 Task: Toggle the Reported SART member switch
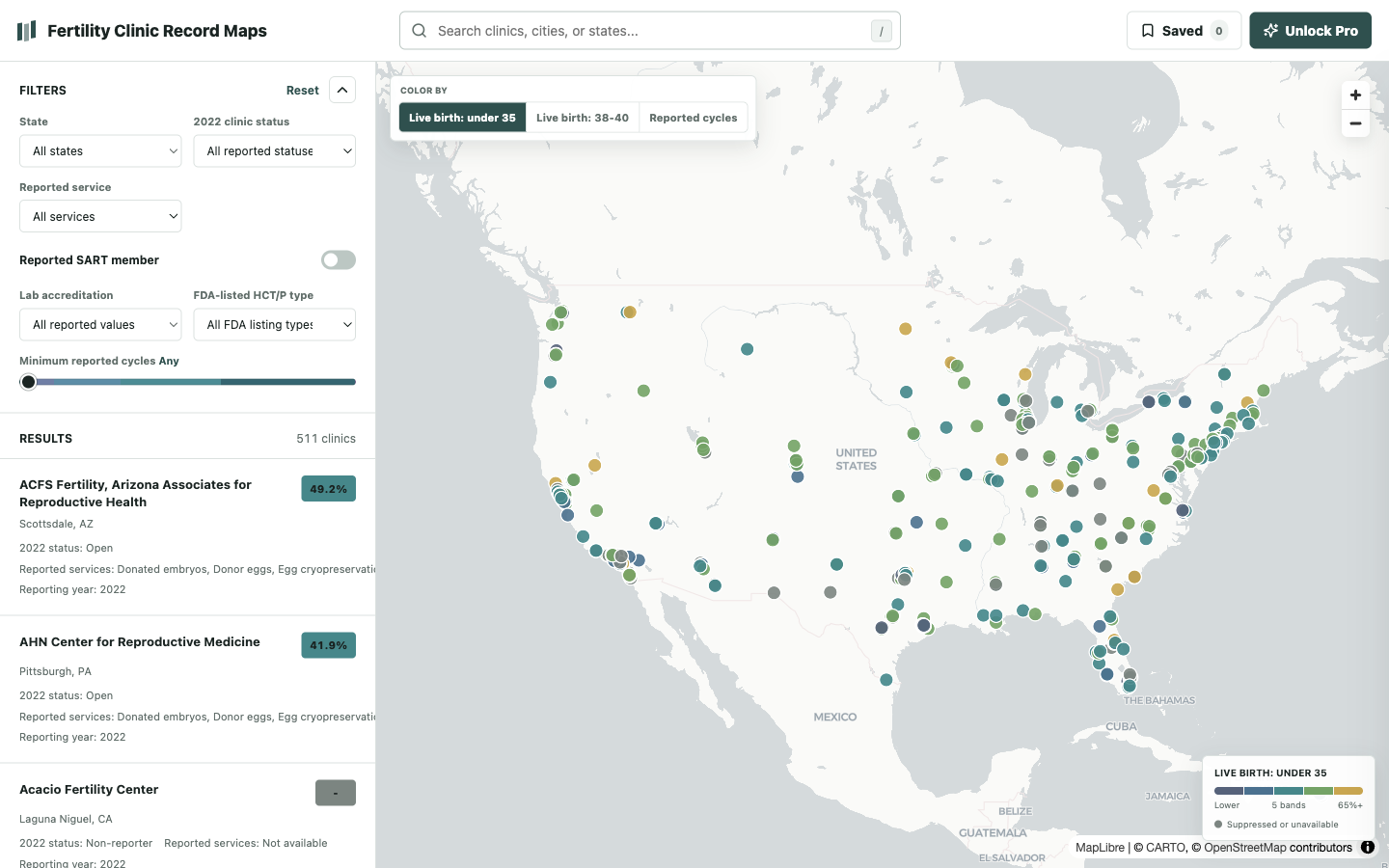339,260
